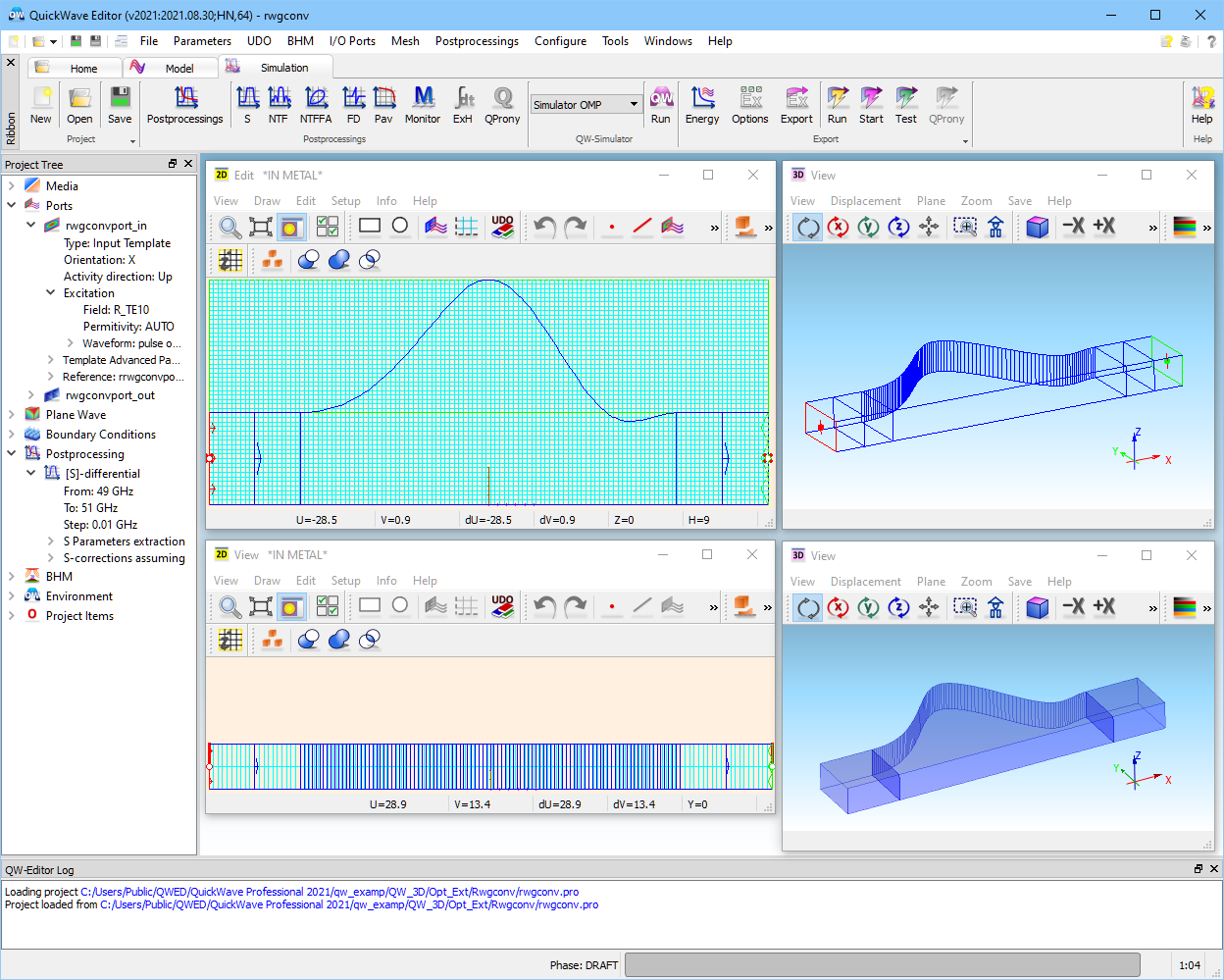Toggle free rotation mode in upper 3D View

coord(807,227)
